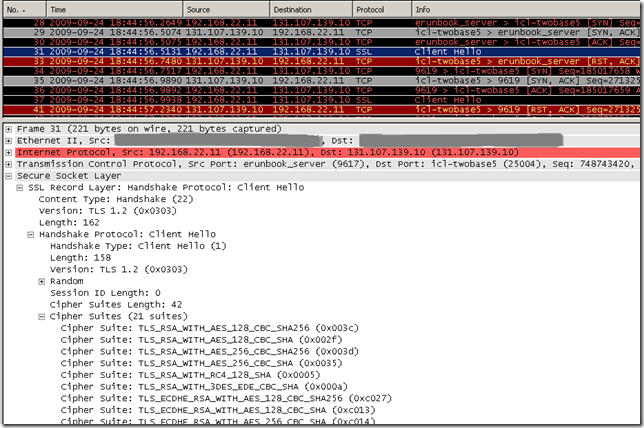This screenshot has height=428, width=644.
Task: Expand the Transmission Control Protocol node
Action: [x=8, y=164]
